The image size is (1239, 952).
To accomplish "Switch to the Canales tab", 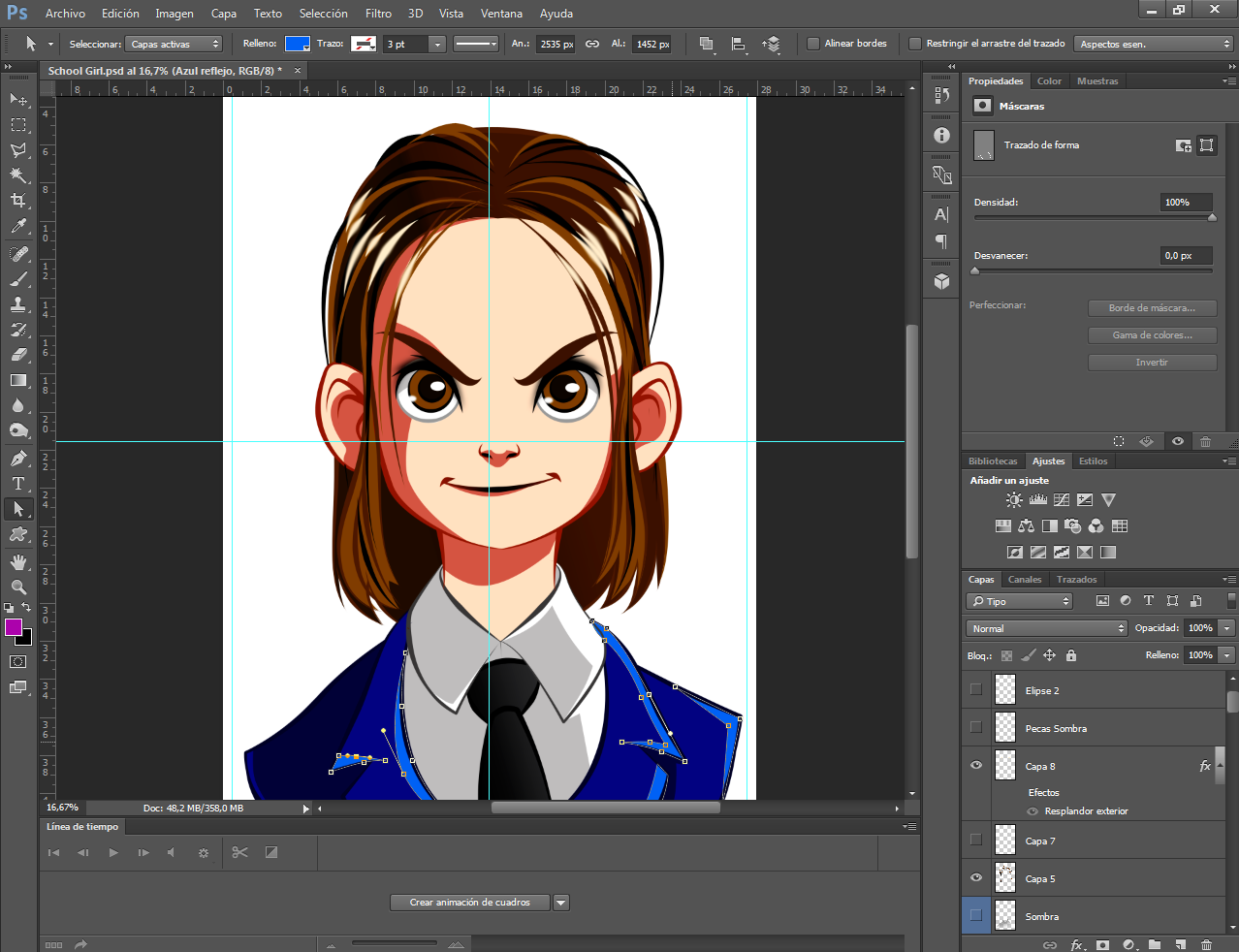I will 1025,580.
